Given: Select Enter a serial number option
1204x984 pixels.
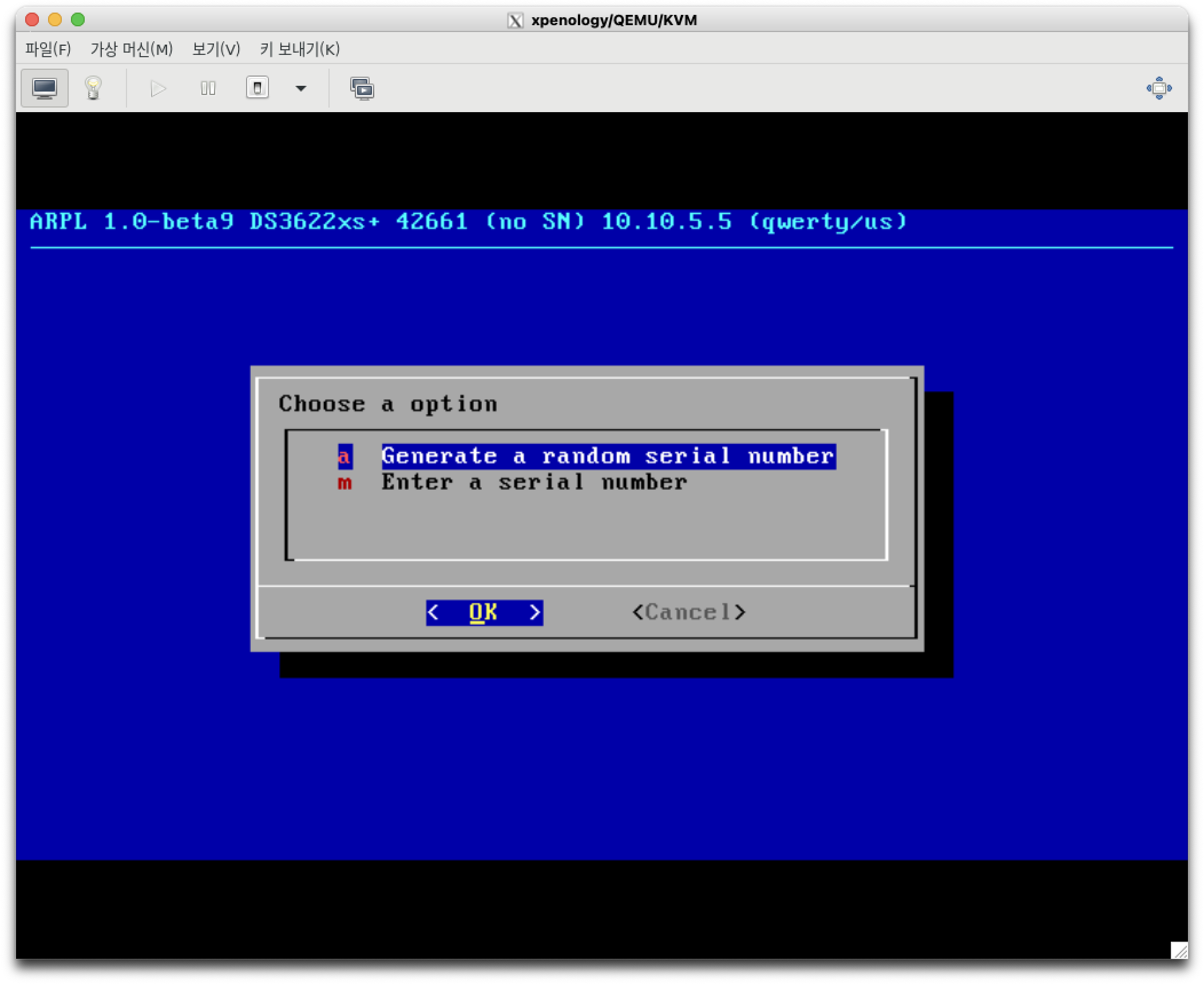Looking at the screenshot, I should pos(534,482).
